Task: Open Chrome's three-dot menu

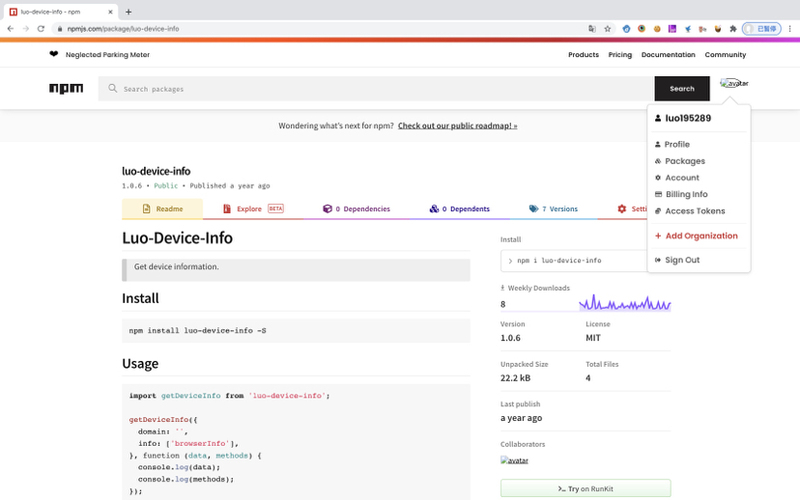Action: click(x=790, y=29)
